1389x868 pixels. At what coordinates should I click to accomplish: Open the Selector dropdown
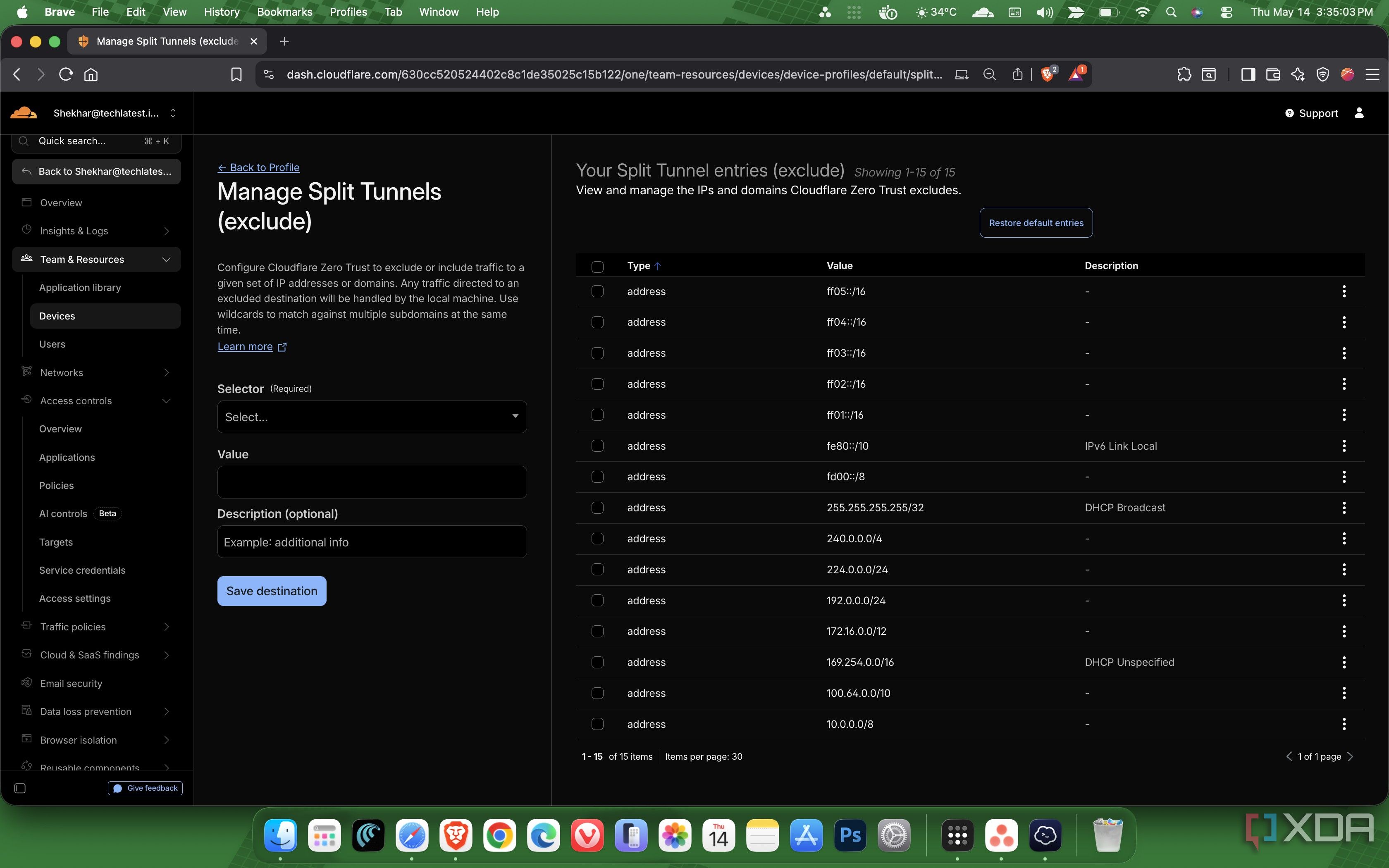click(x=372, y=417)
